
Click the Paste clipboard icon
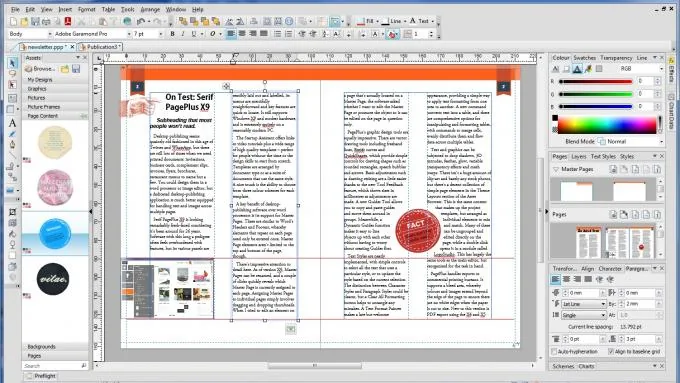point(103,21)
